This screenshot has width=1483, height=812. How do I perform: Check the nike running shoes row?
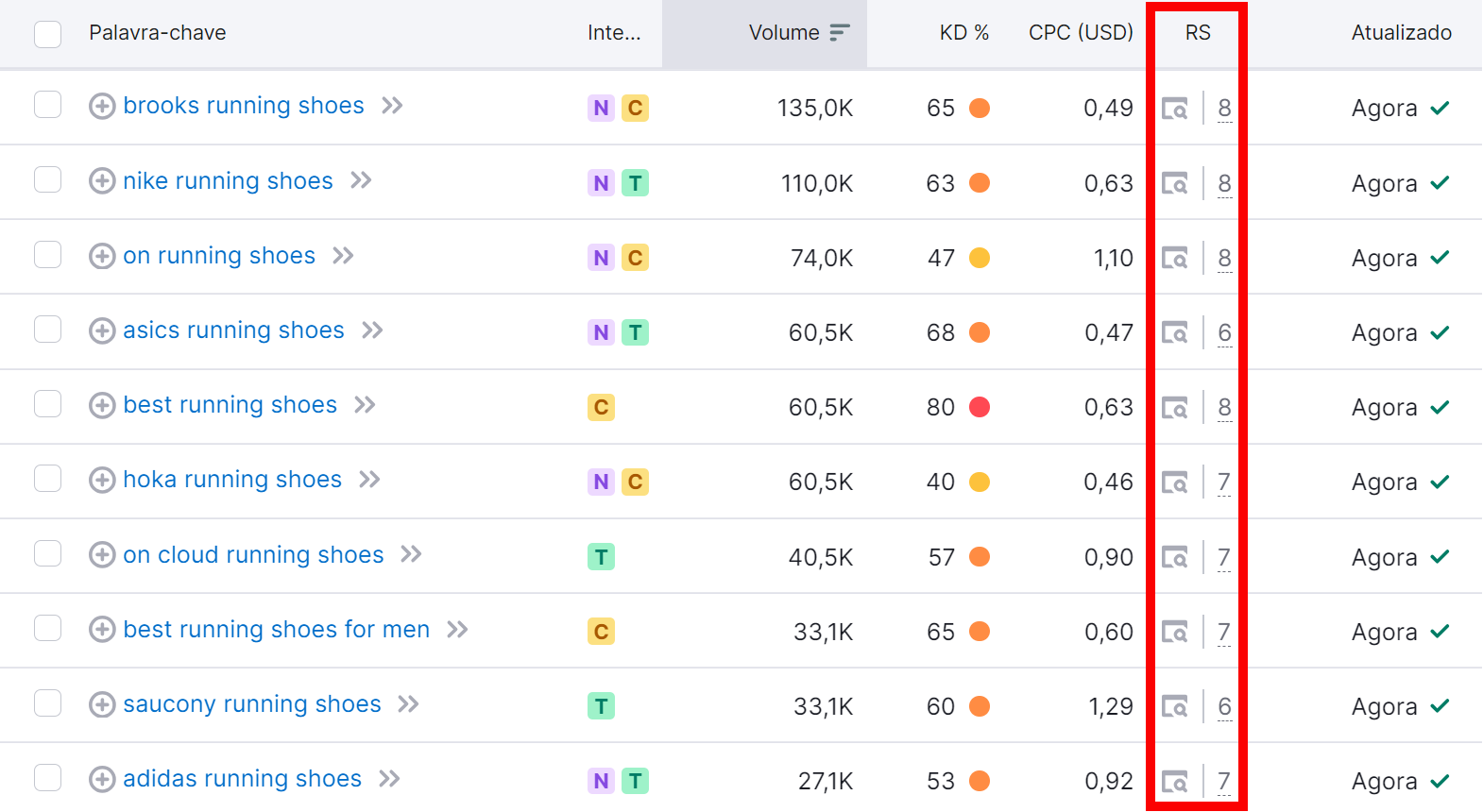pyautogui.click(x=47, y=179)
